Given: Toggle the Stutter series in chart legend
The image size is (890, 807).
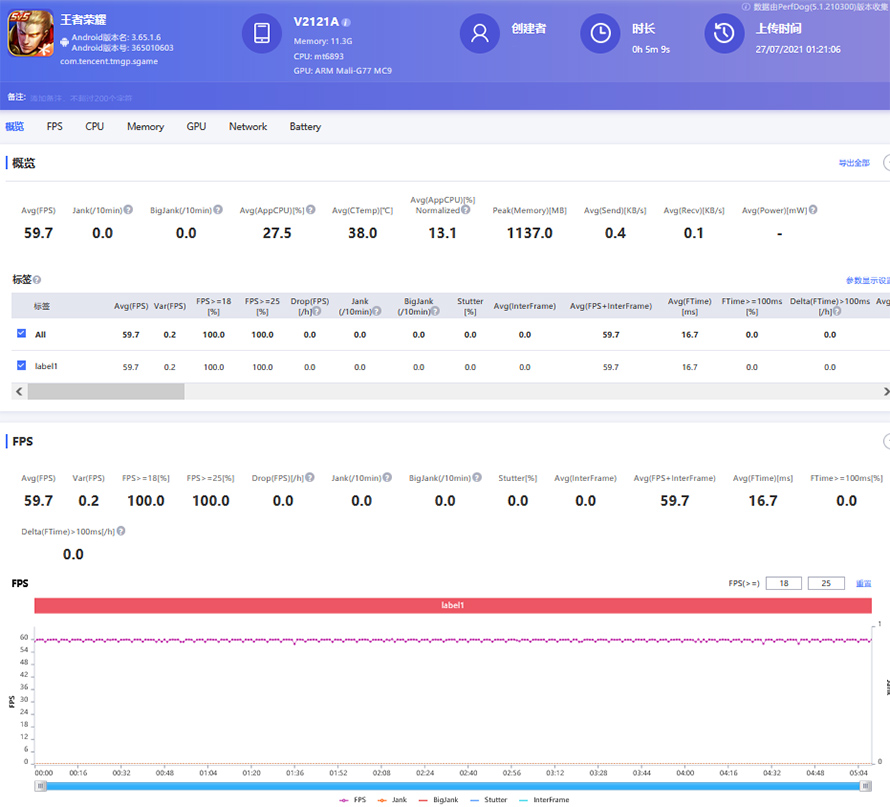Looking at the screenshot, I should pyautogui.click(x=489, y=800).
